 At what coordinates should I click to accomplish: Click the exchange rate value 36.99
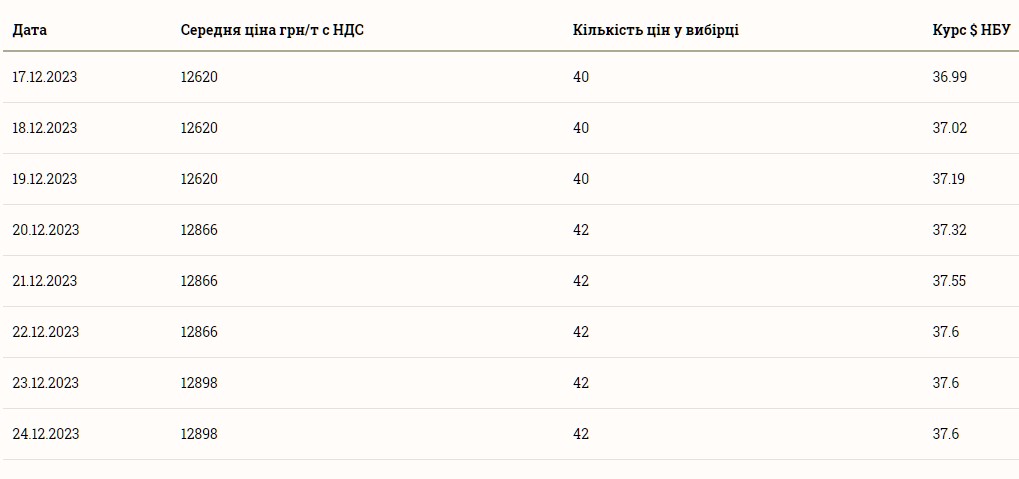(950, 77)
